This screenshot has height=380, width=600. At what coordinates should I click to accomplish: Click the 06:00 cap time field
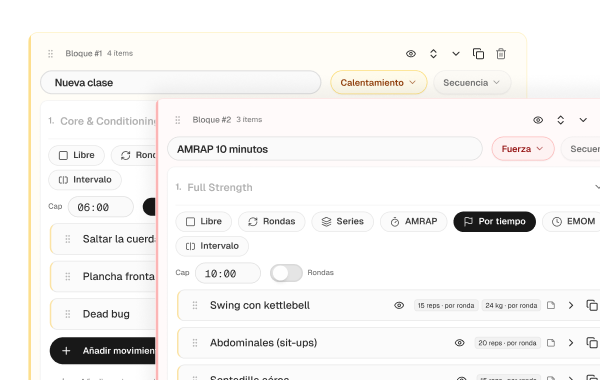(101, 207)
